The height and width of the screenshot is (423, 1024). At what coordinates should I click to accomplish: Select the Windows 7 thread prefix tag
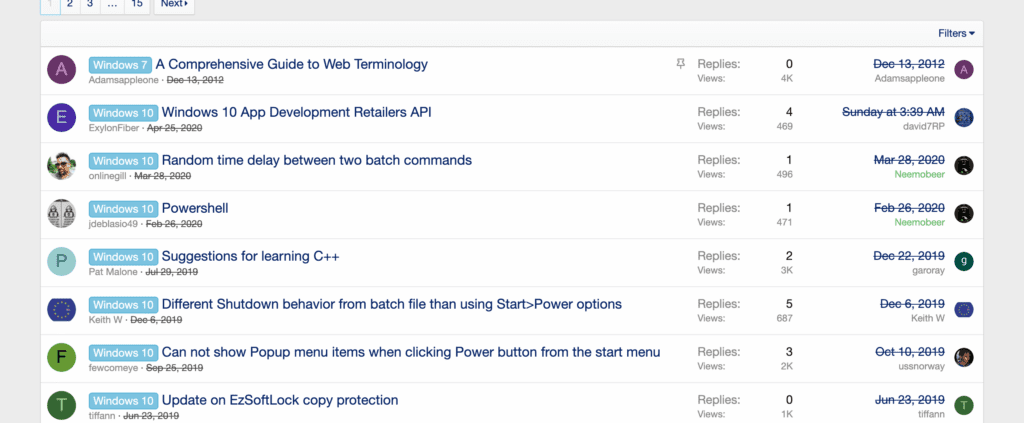(119, 64)
